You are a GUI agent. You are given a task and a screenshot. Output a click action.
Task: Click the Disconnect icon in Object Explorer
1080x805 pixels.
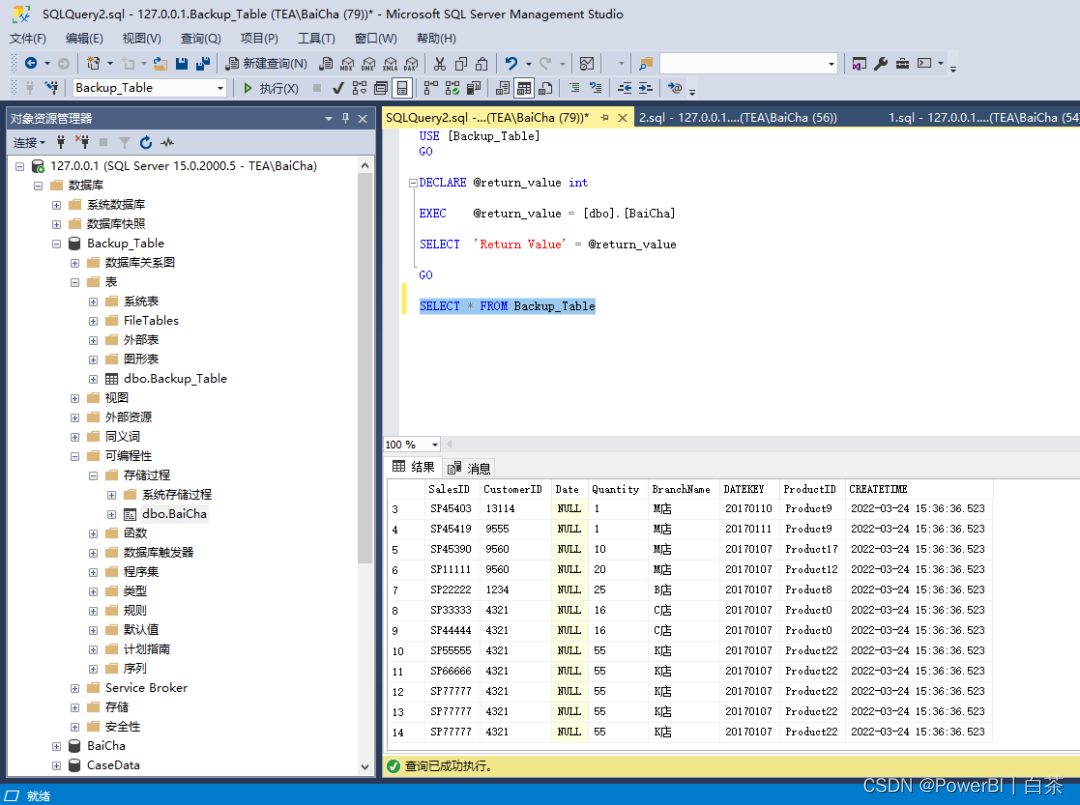82,143
